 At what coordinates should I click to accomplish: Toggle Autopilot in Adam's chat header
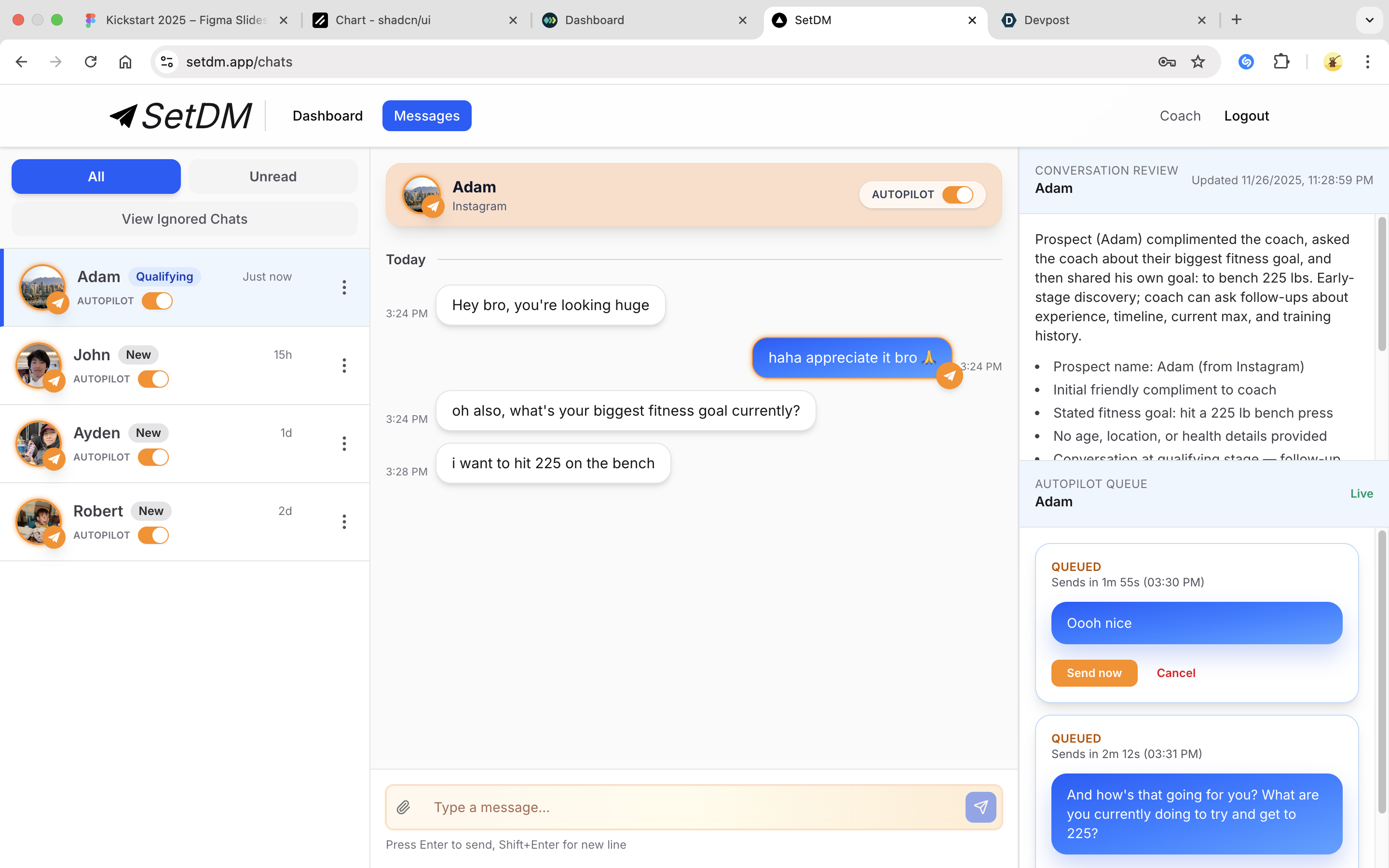coord(957,195)
